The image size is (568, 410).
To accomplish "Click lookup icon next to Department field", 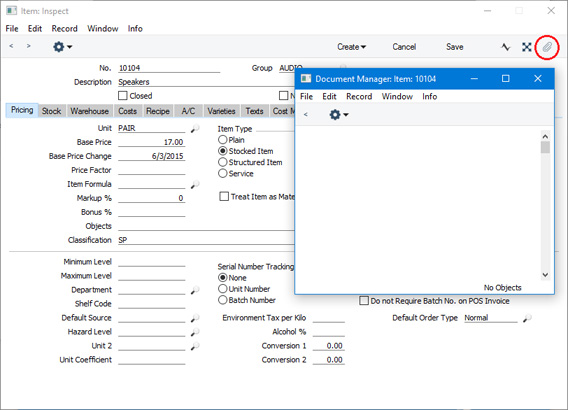I will point(195,290).
